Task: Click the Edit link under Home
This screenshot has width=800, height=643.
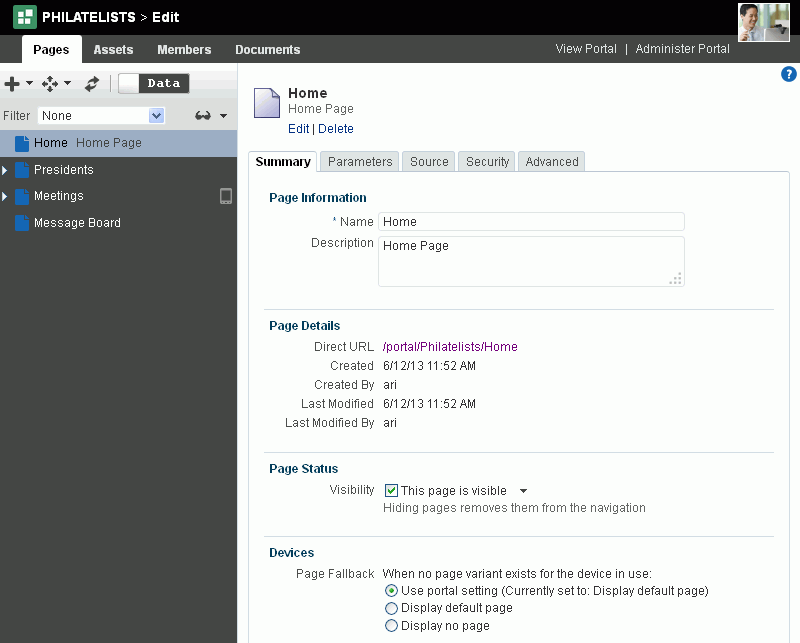Action: click(298, 129)
